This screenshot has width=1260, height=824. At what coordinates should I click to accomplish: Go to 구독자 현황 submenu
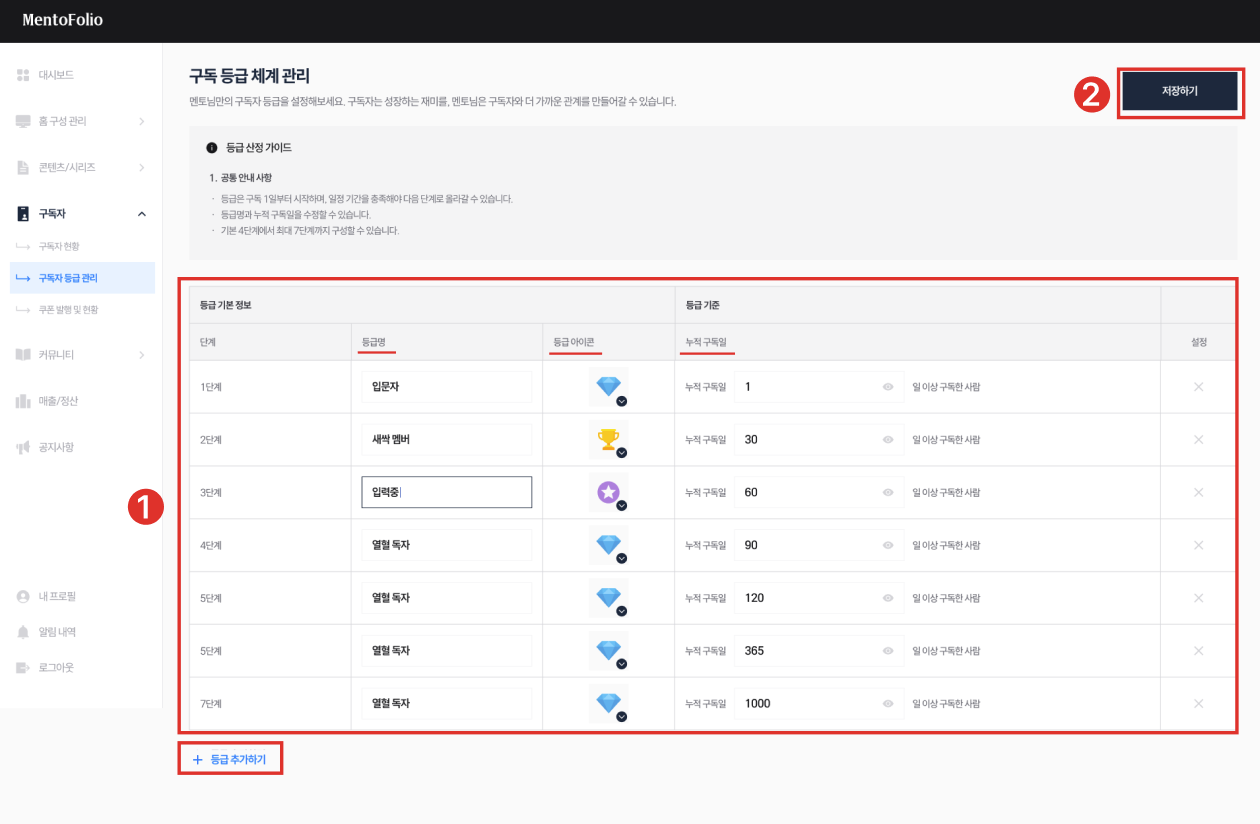pos(59,246)
